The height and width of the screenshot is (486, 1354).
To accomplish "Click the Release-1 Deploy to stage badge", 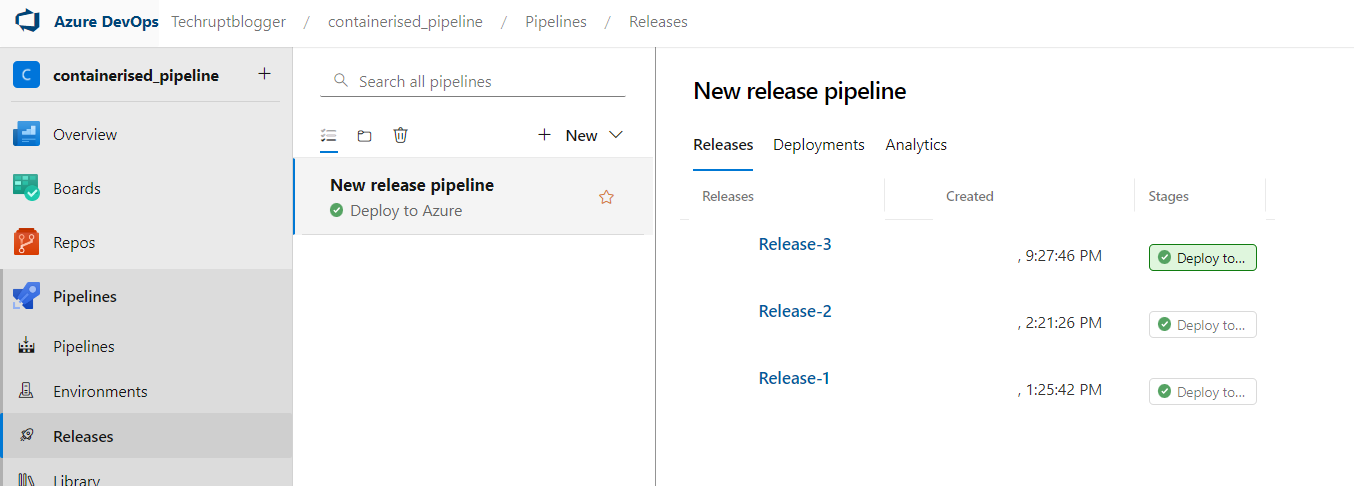I will 1202,392.
